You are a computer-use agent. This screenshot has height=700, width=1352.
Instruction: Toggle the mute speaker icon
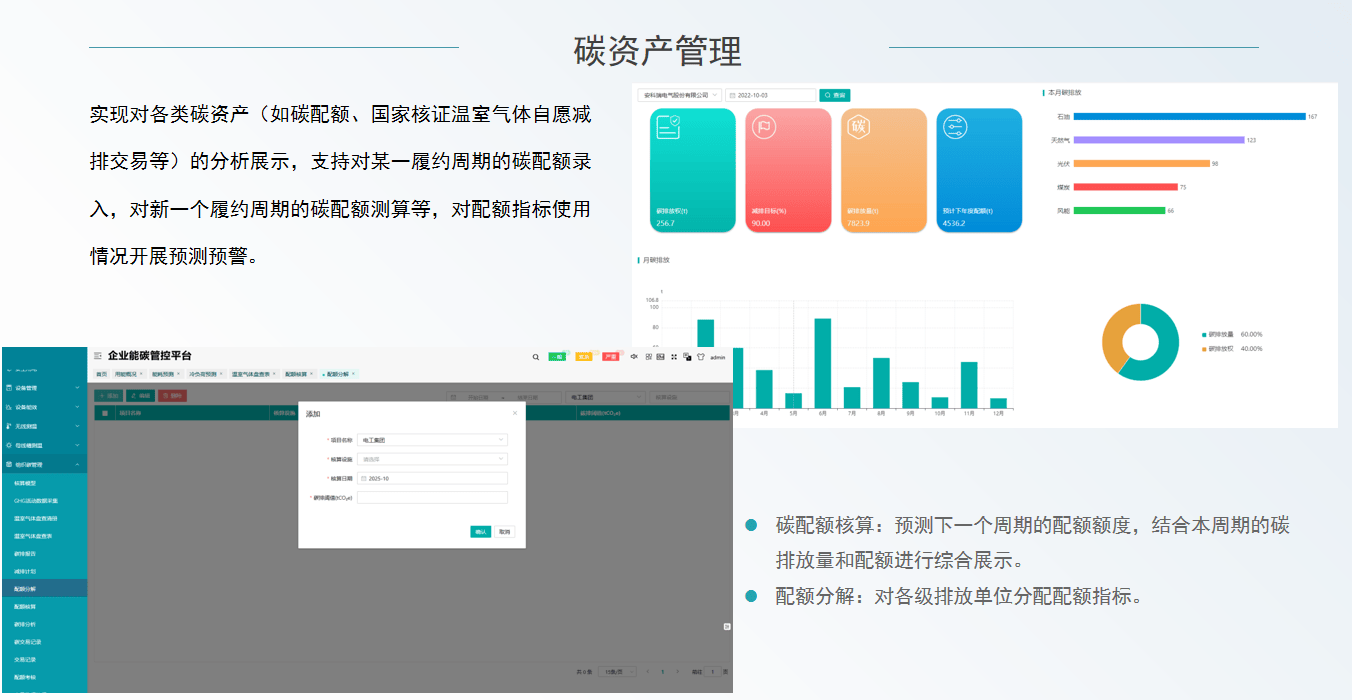(634, 356)
